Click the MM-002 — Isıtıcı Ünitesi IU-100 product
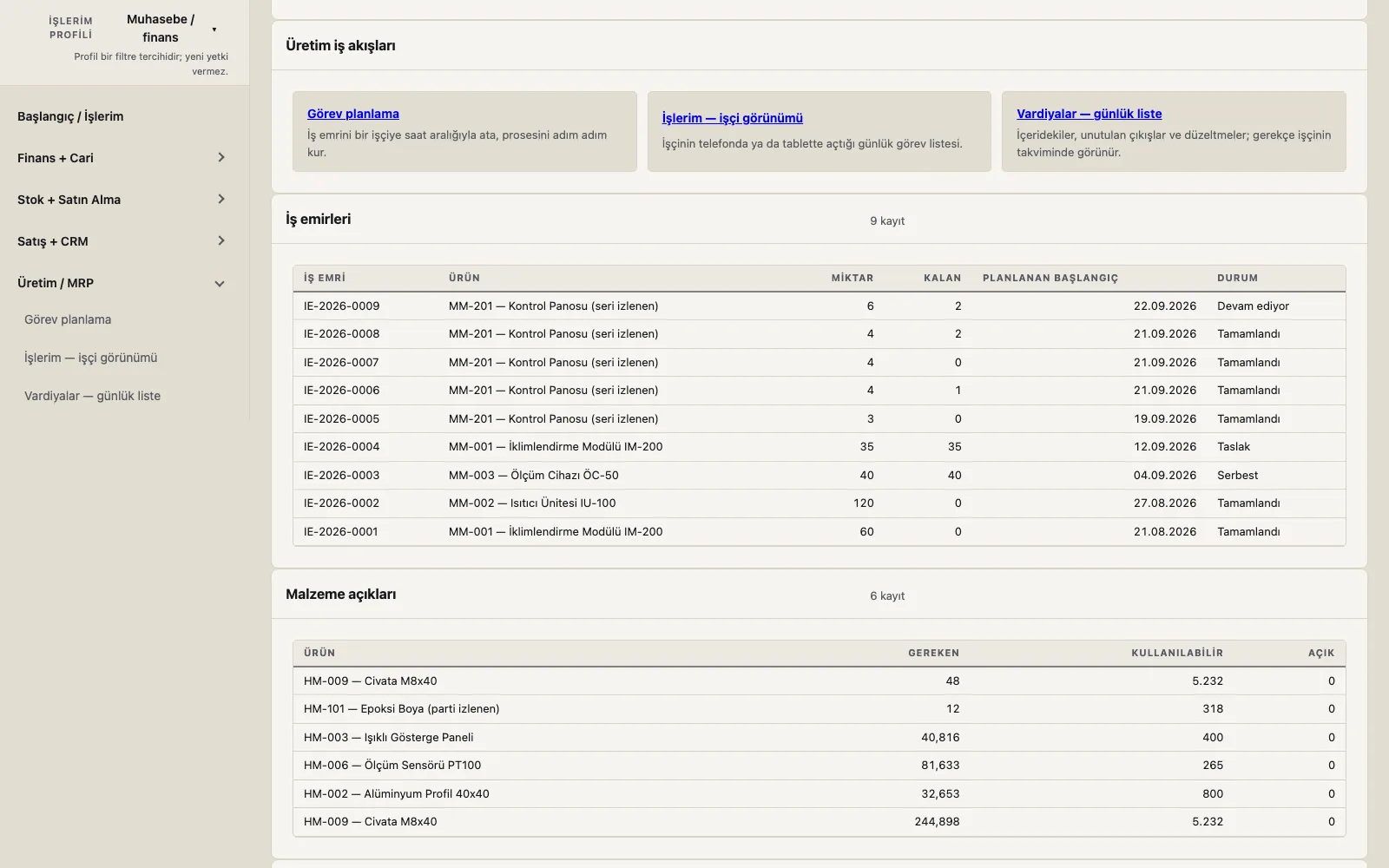The image size is (1389, 868). pyautogui.click(x=532, y=503)
